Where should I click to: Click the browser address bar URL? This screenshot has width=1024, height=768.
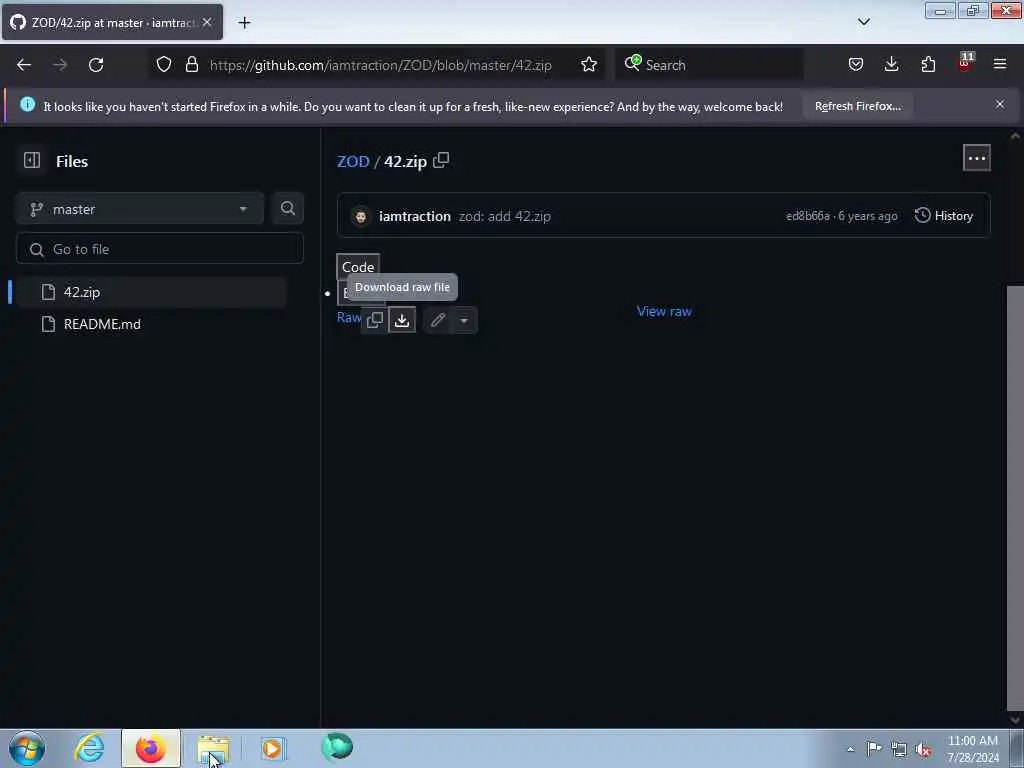click(x=380, y=65)
